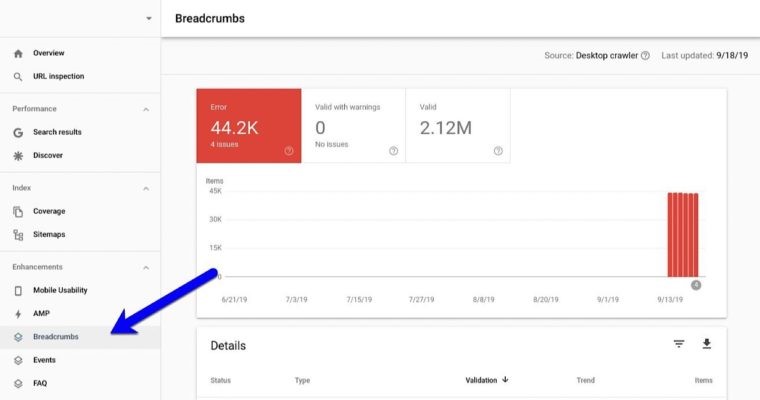Go to Overview page
Screen dimensions: 760x400
pos(48,53)
